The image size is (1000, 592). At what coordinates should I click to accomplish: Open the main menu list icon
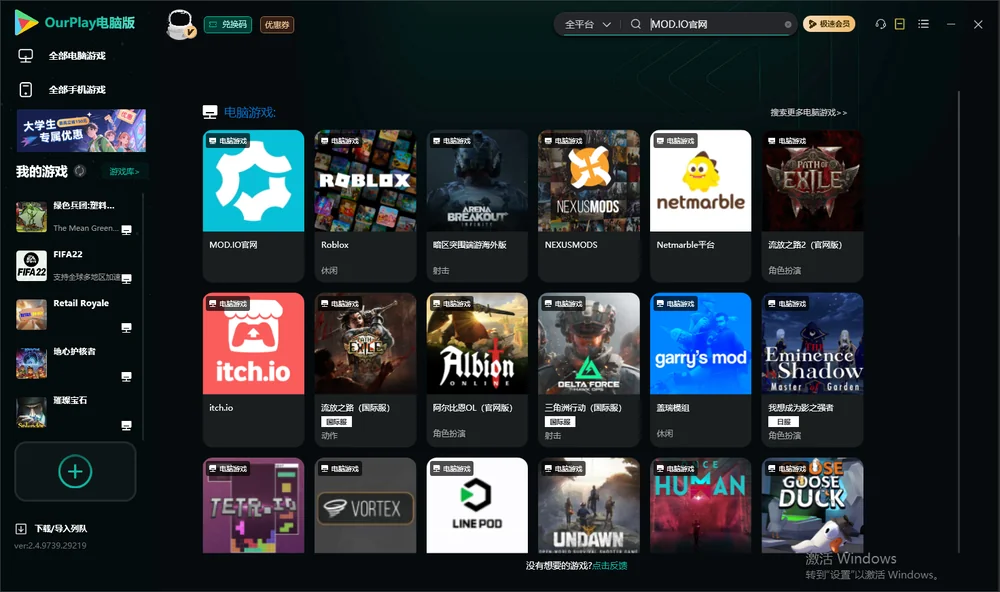923,24
